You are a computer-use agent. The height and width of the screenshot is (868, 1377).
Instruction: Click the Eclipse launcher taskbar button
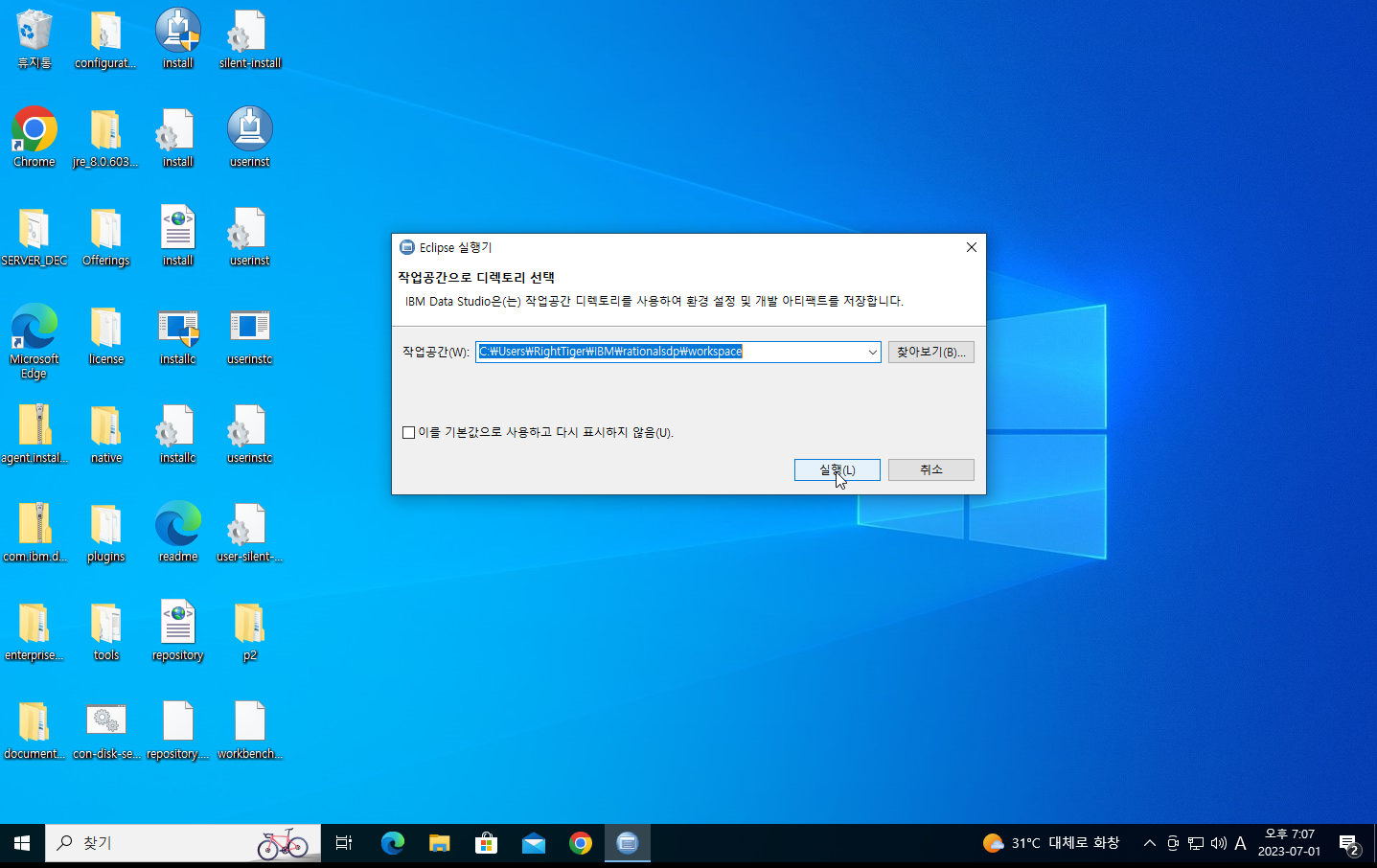tap(628, 843)
